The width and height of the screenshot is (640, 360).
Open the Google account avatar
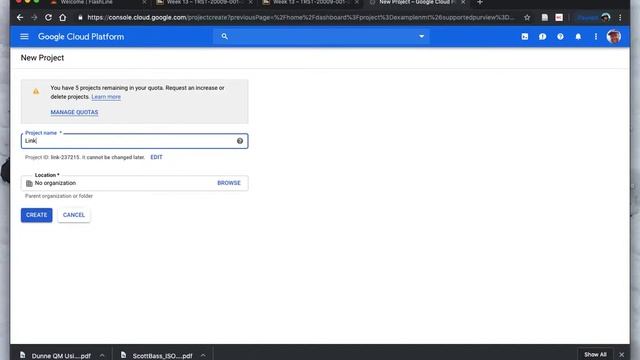613,37
